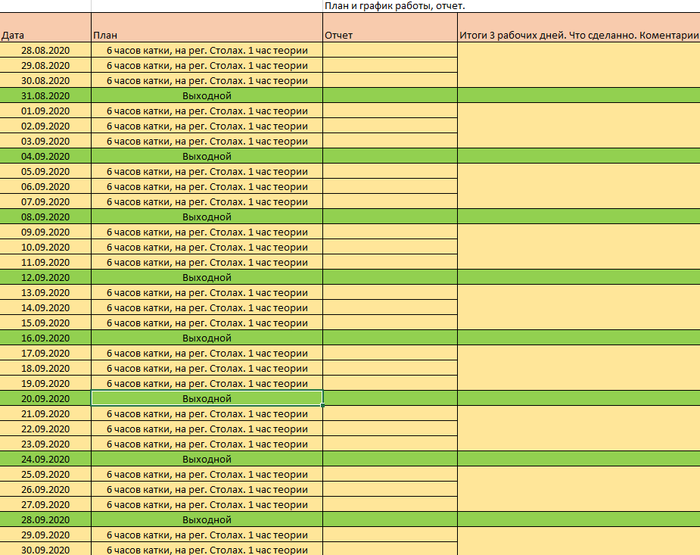Screen dimensions: 700x555
Task: Click 'Выходной' cell in the 16.09.2020 row
Action: 207,338
